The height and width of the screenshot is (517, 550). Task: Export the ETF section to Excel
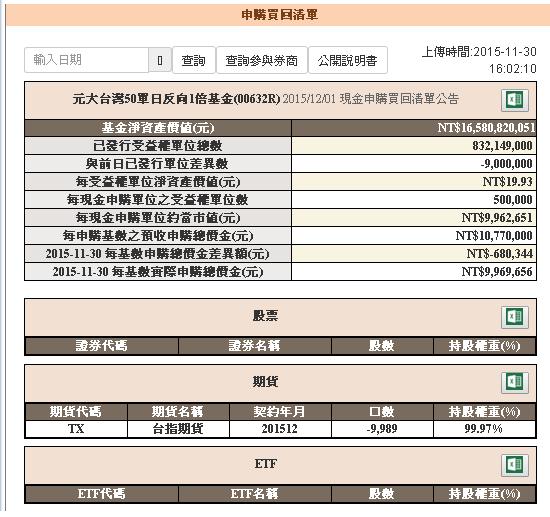[x=515, y=465]
